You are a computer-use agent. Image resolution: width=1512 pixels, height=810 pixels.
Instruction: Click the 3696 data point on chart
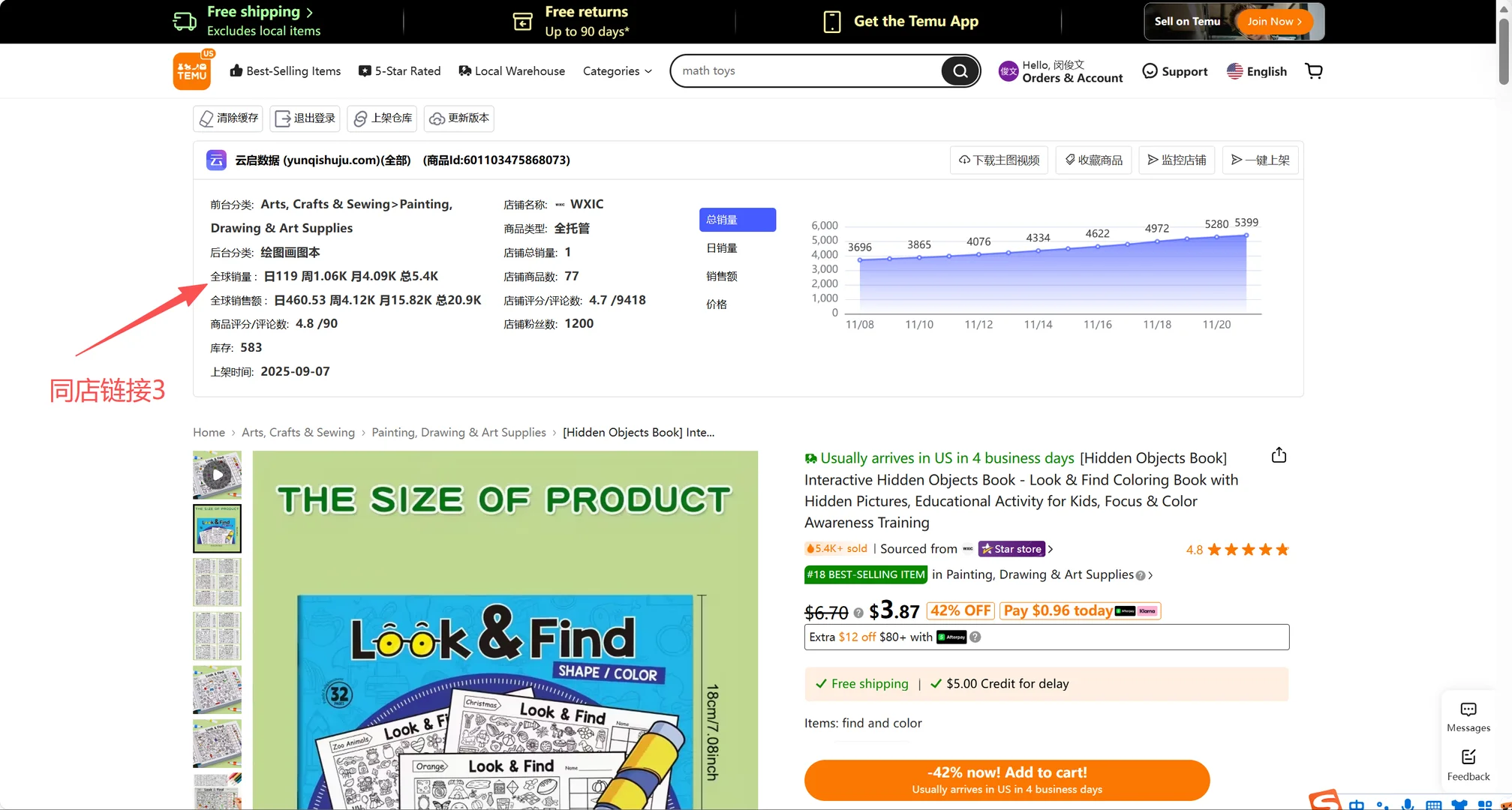[x=860, y=260]
